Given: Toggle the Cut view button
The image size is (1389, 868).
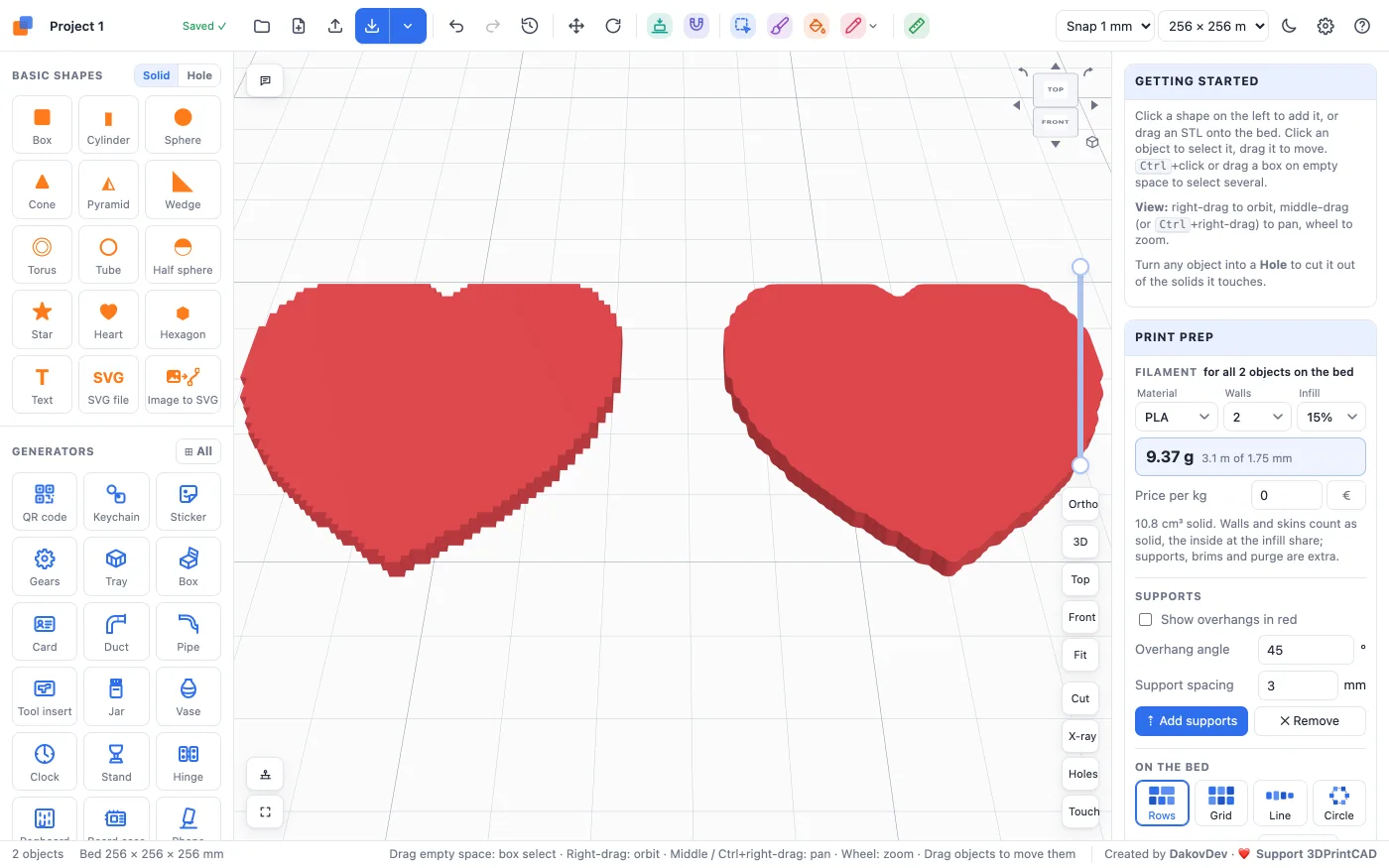Looking at the screenshot, I should 1080,698.
